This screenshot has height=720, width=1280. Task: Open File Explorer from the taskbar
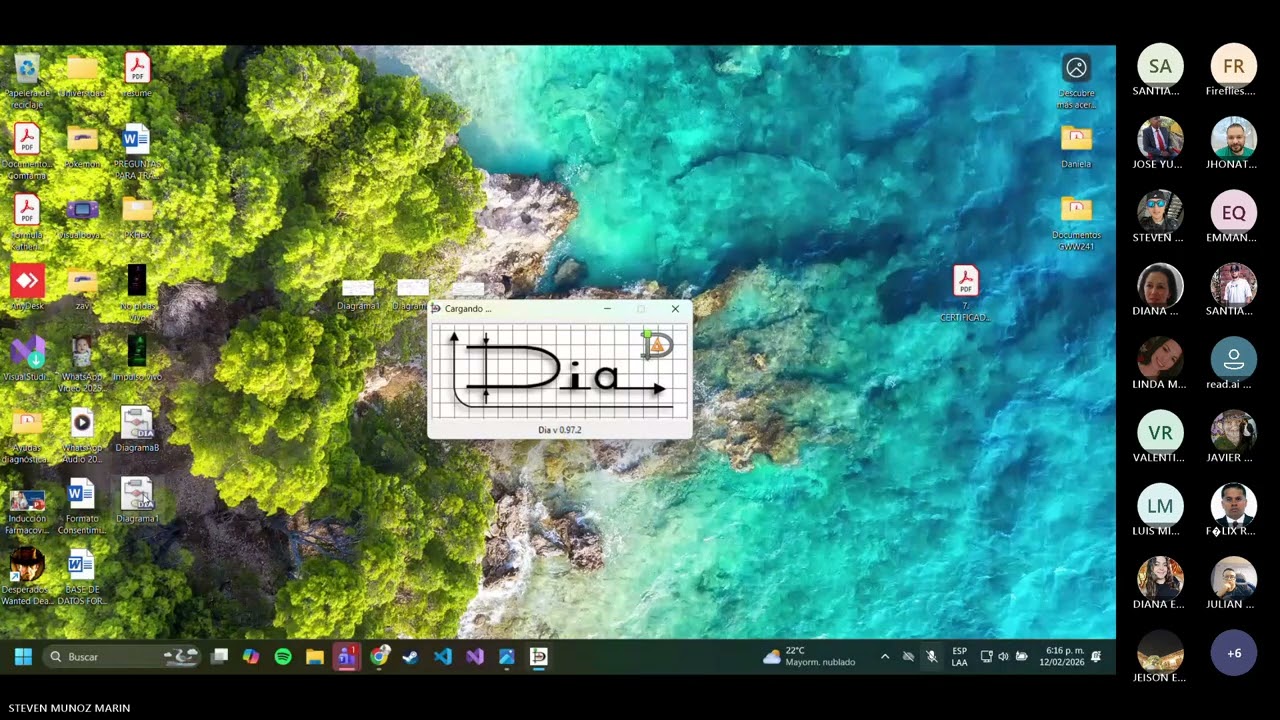coord(315,657)
